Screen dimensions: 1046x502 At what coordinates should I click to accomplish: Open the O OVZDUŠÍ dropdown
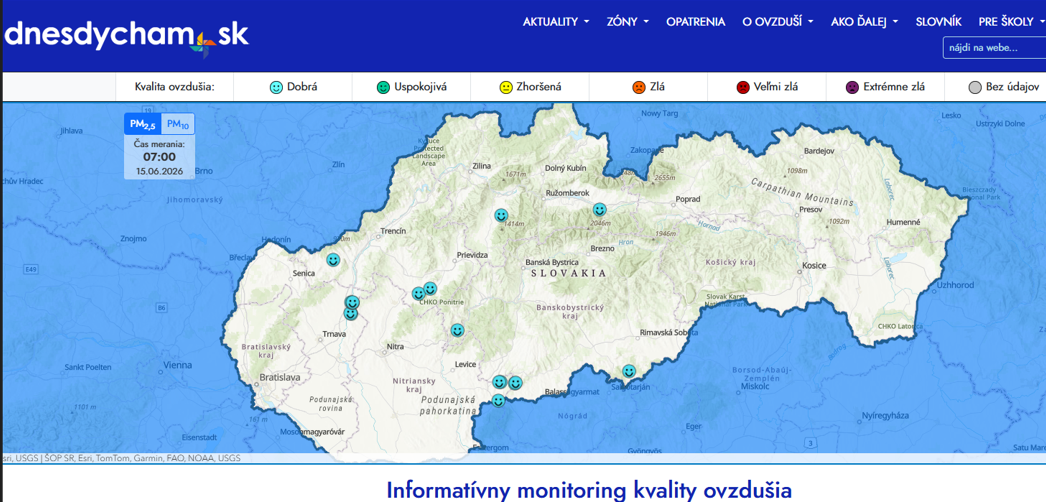[778, 22]
